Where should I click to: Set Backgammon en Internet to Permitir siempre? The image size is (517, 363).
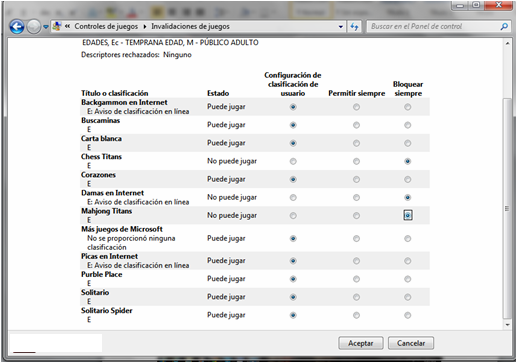pyautogui.click(x=356, y=107)
